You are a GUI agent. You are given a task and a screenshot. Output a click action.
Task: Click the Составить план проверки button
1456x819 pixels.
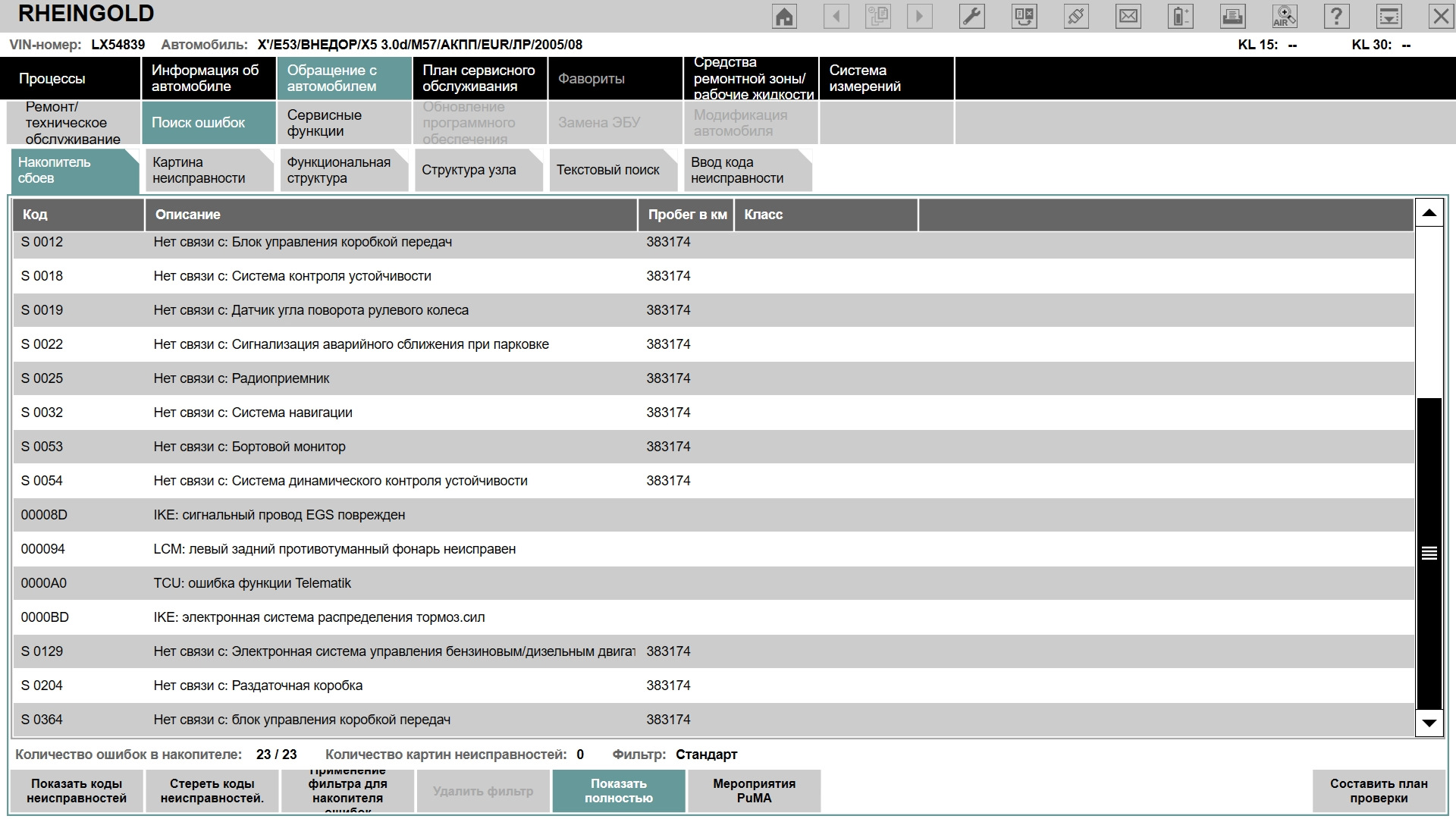1378,791
